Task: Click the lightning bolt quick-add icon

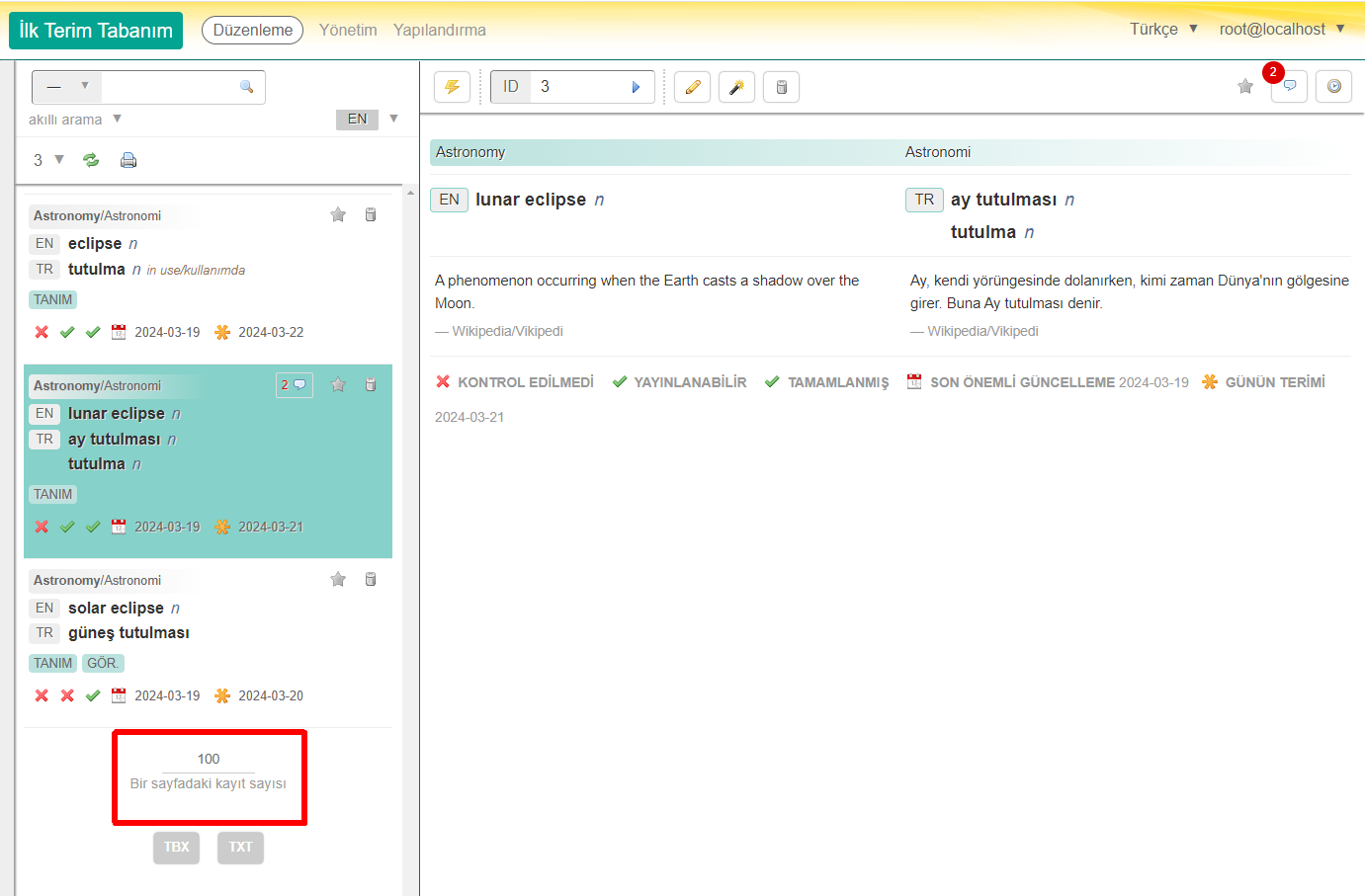Action: (x=452, y=87)
